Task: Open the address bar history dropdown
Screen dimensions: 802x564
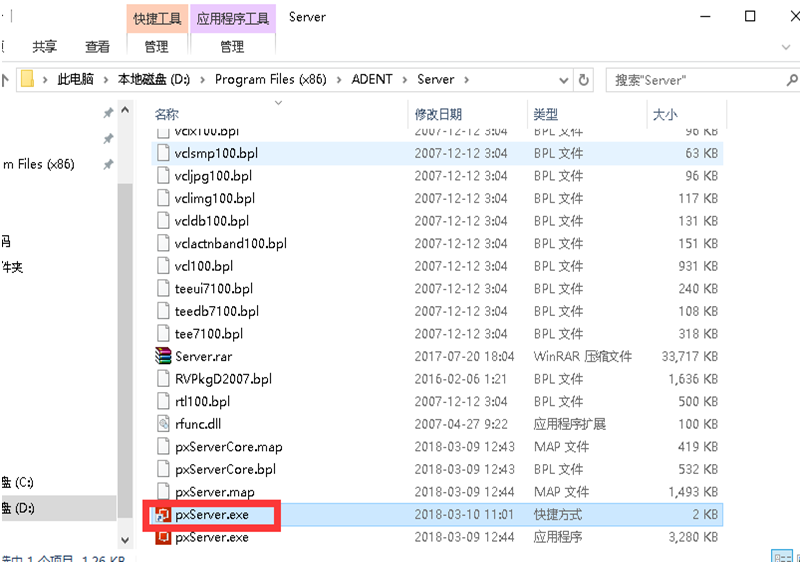Action: [561, 80]
